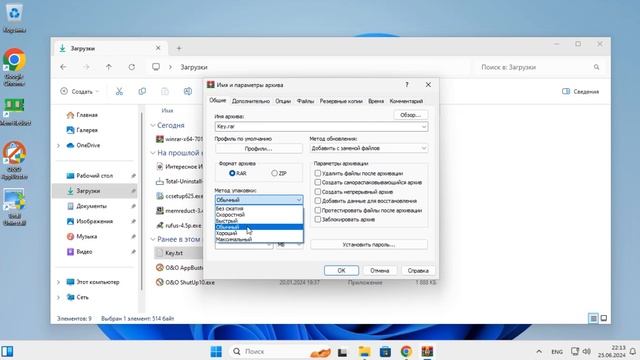The image size is (640, 360).
Task: Open WinRAR icon in the taskbar
Action: 427,351
